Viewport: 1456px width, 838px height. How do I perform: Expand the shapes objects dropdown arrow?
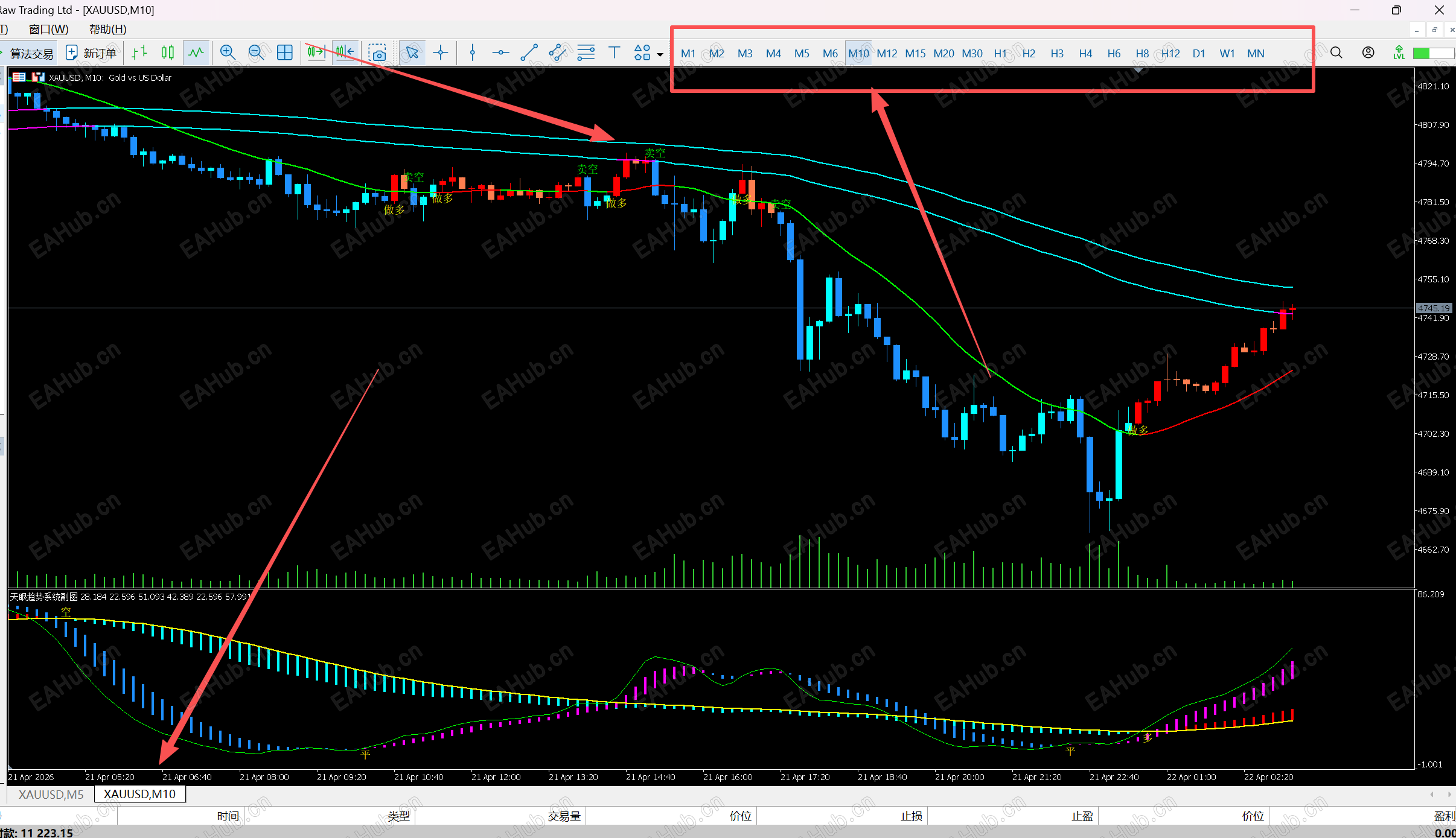(660, 54)
